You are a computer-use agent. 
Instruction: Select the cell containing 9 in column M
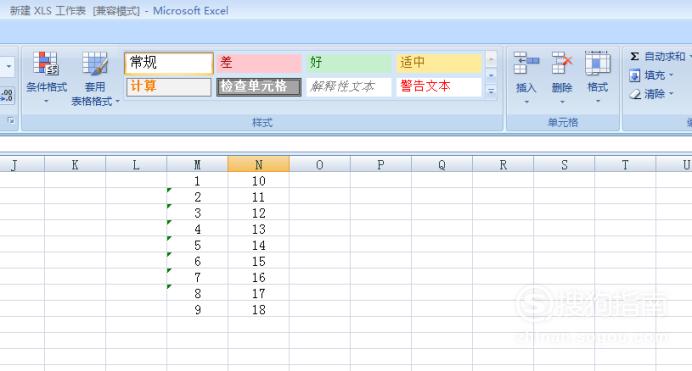click(x=197, y=309)
